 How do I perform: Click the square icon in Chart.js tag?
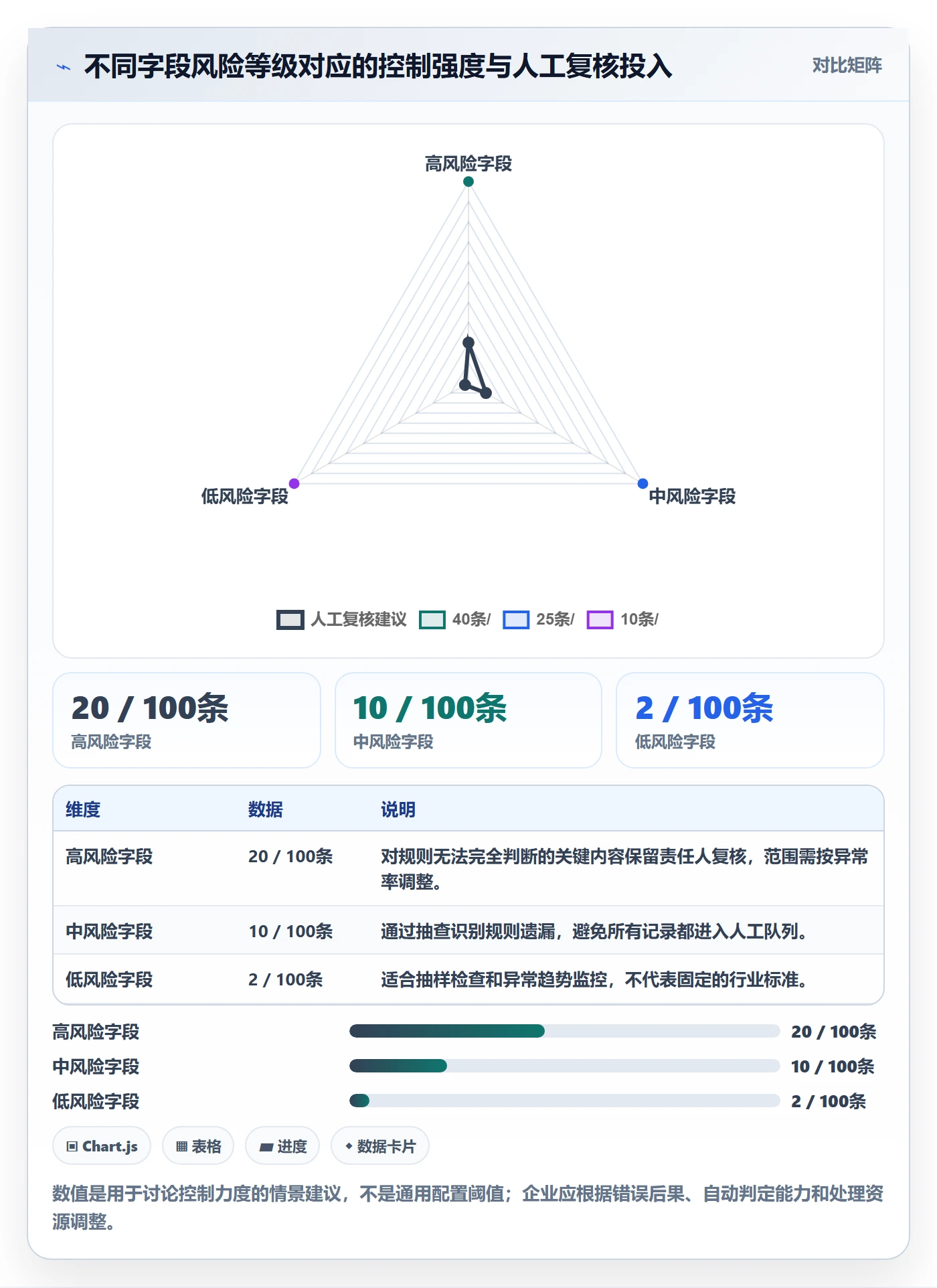pos(72,1147)
